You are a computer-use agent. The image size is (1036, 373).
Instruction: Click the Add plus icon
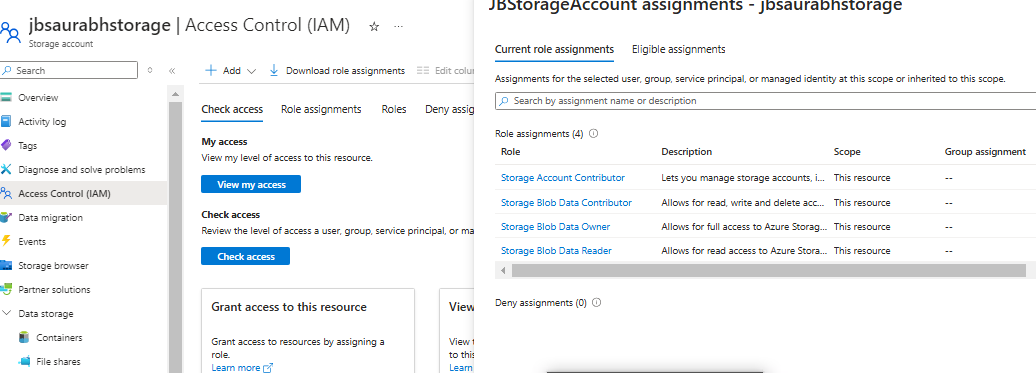[x=211, y=70]
